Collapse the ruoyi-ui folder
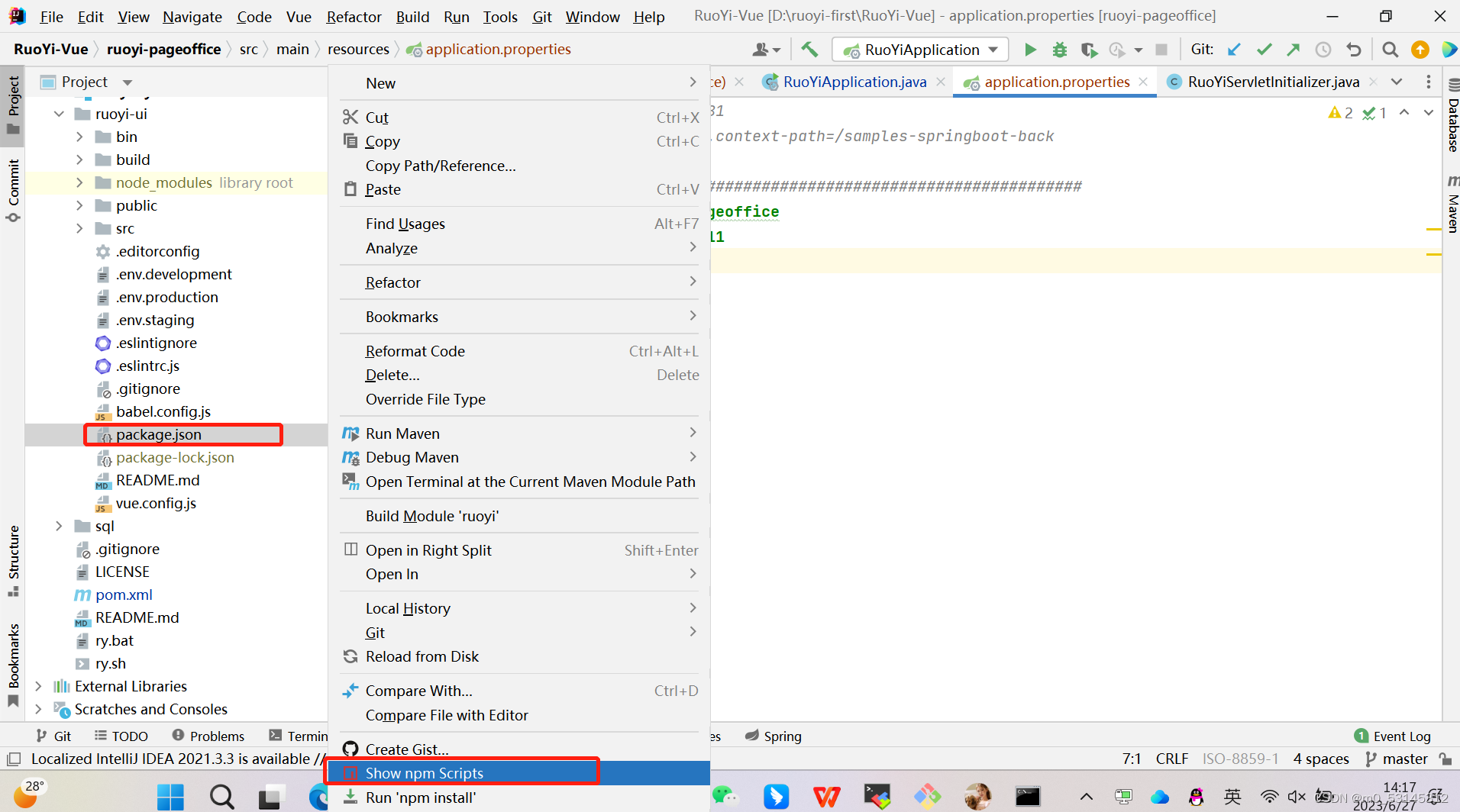1460x812 pixels. [x=59, y=113]
